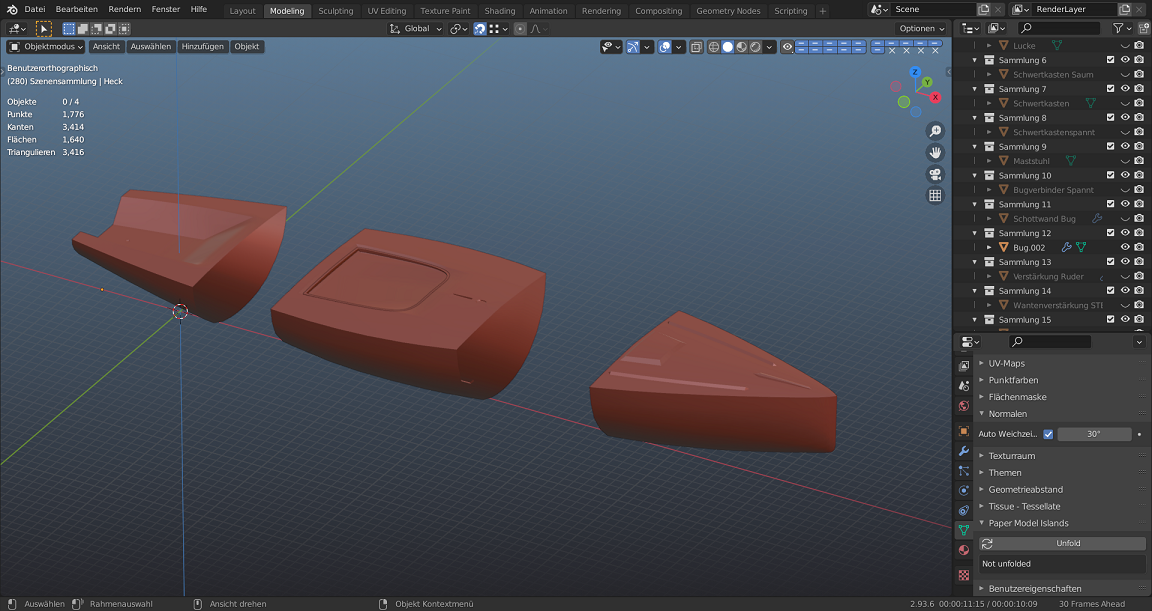The image size is (1152, 611).
Task: Open the pivot point dropdown
Action: (x=458, y=29)
